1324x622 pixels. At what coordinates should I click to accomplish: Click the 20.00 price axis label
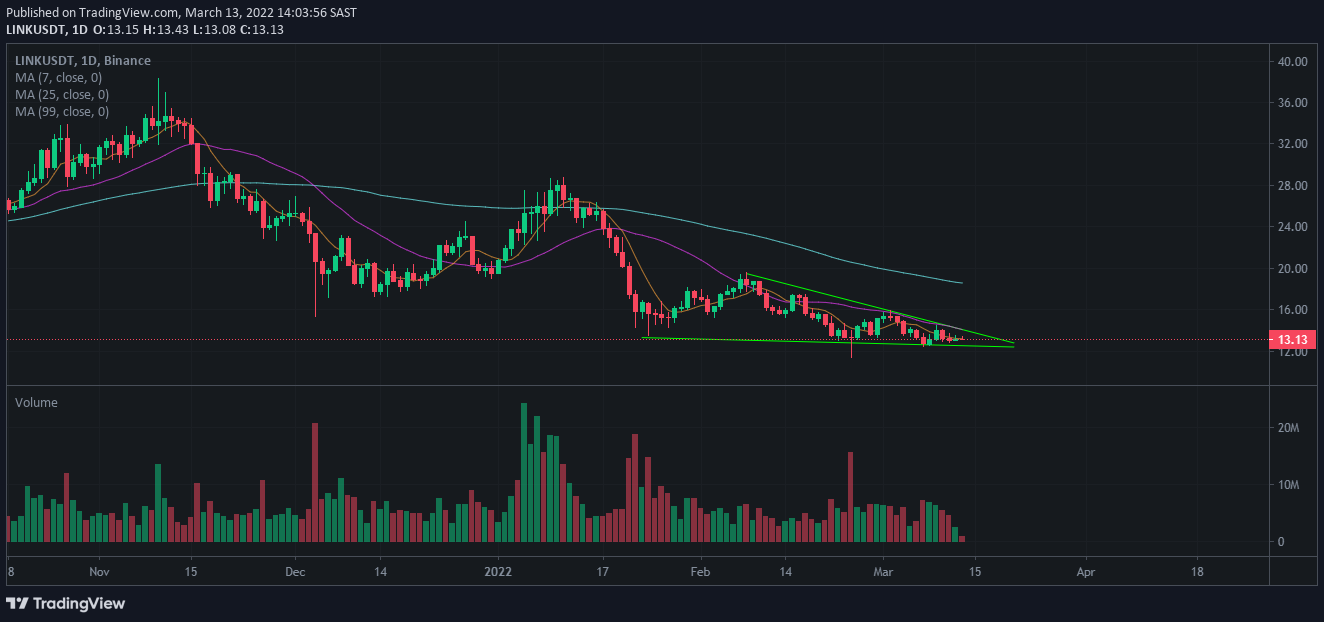pyautogui.click(x=1293, y=269)
